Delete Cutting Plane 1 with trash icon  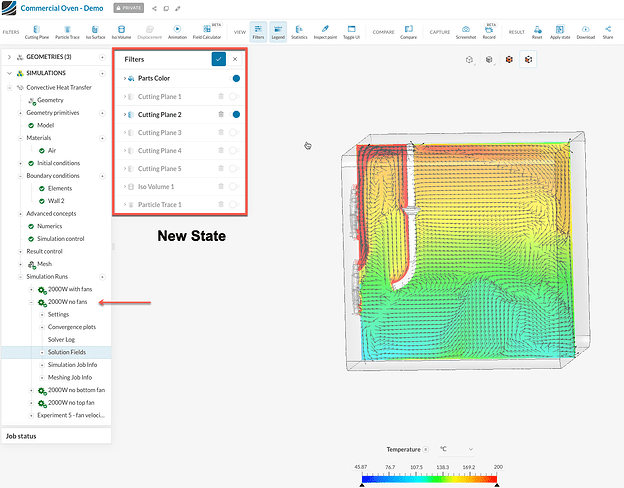[220, 96]
